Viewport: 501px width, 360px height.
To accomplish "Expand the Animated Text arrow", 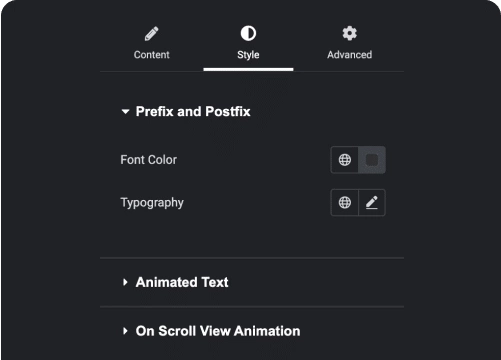I will coord(125,282).
